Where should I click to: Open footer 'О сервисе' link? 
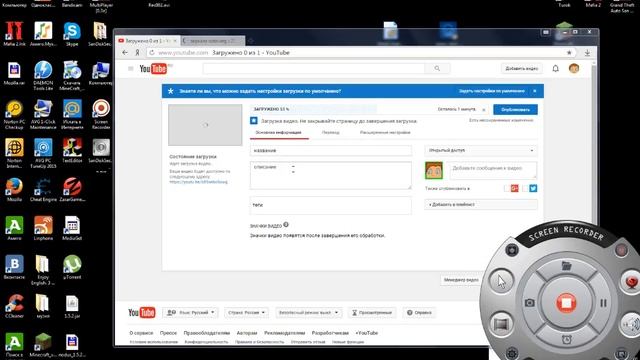[141, 333]
